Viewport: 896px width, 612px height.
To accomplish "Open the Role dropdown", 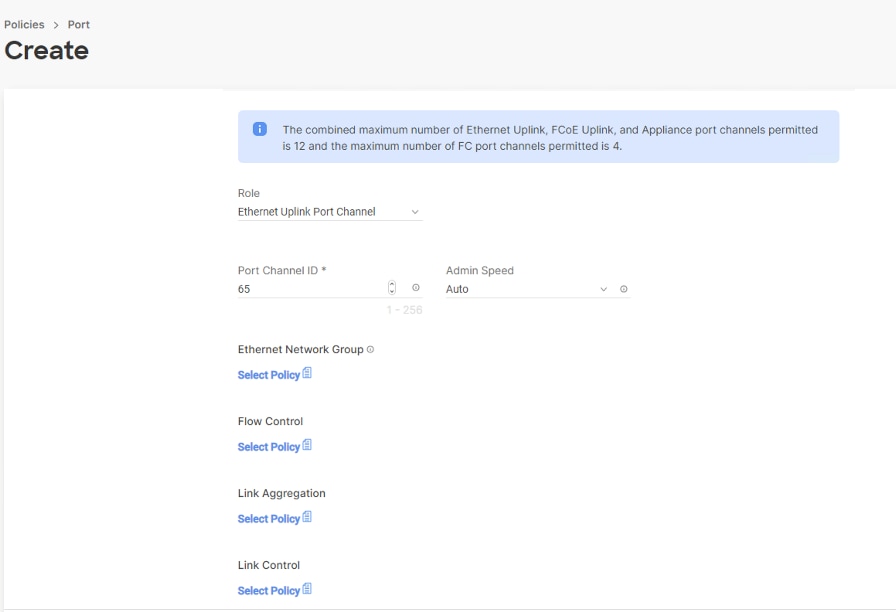I will click(x=415, y=211).
